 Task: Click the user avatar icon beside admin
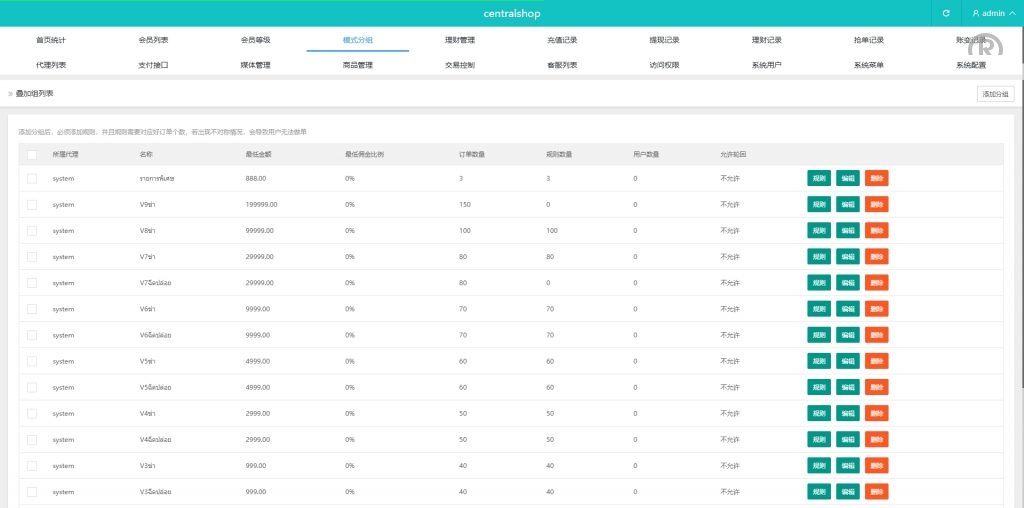coord(976,14)
